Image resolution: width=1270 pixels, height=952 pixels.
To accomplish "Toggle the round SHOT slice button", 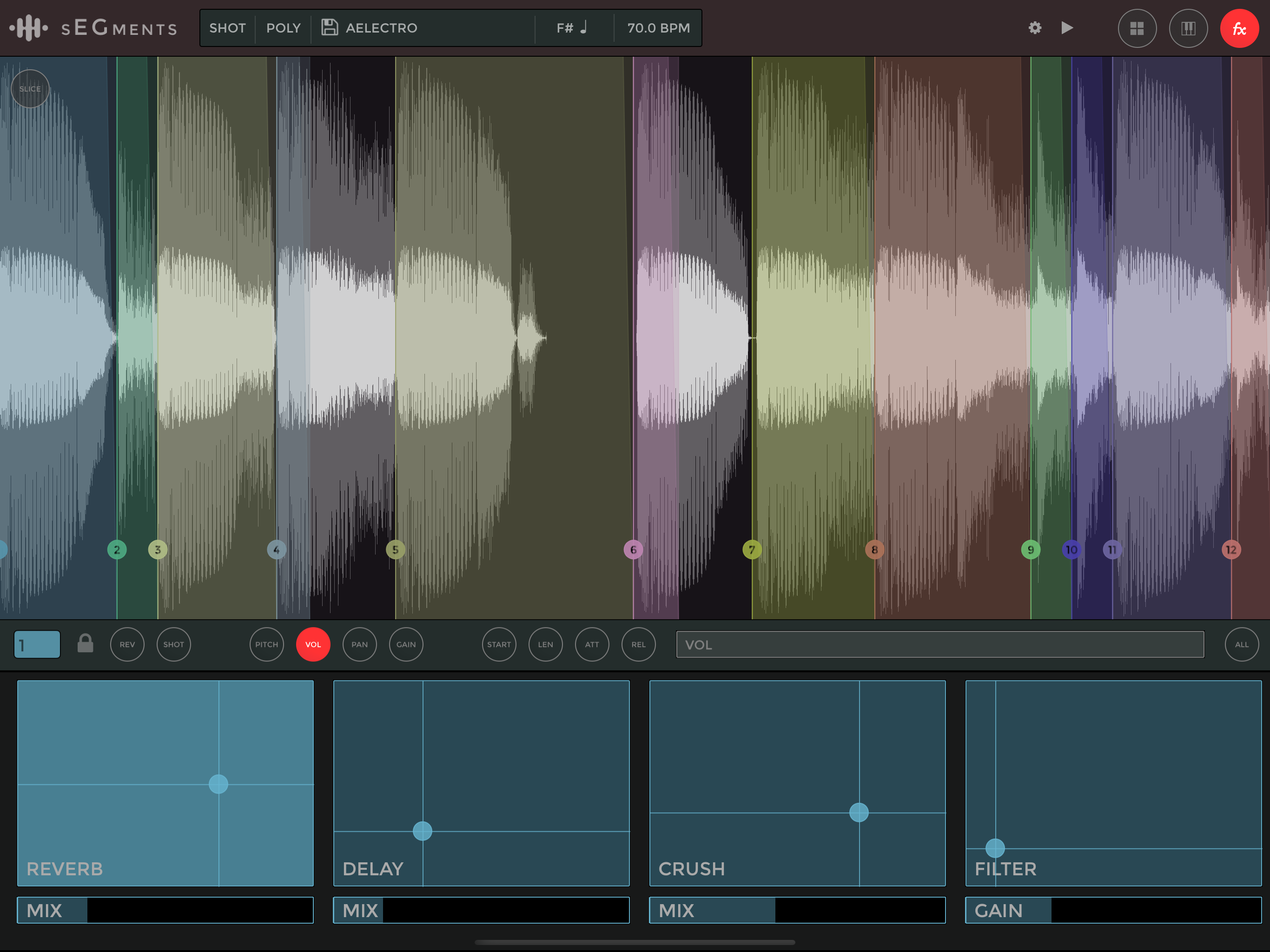I will point(173,644).
